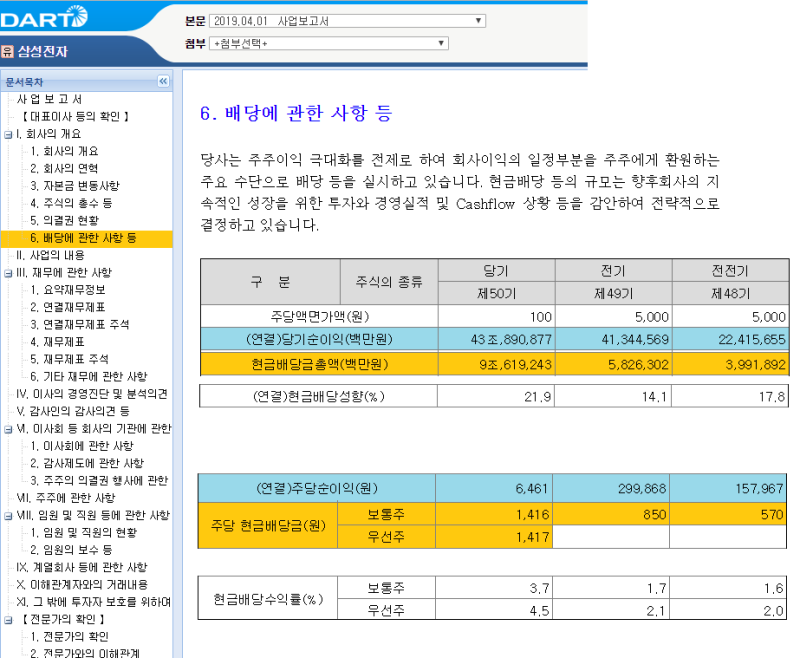
Task: Select the I. 회사의 개요 section label
Action: 48,134
